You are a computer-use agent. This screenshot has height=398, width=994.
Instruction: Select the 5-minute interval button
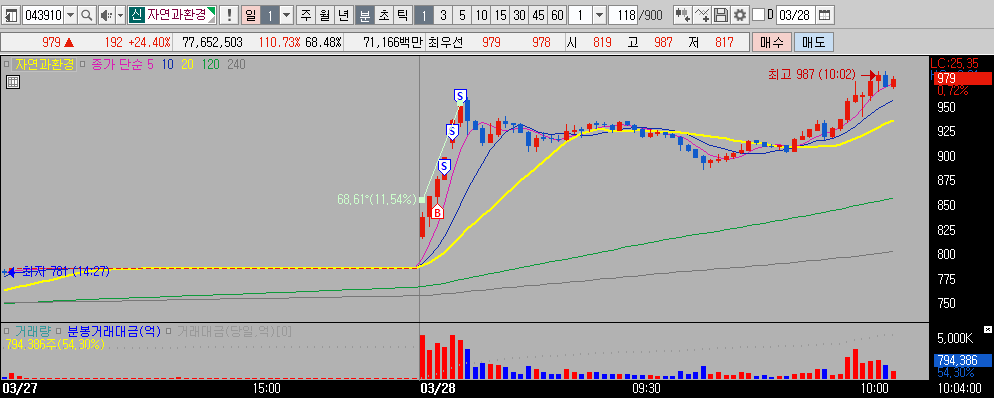click(462, 15)
